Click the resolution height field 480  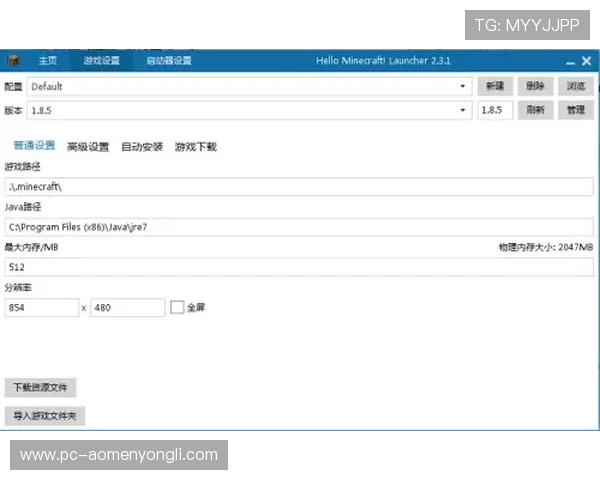click(127, 308)
